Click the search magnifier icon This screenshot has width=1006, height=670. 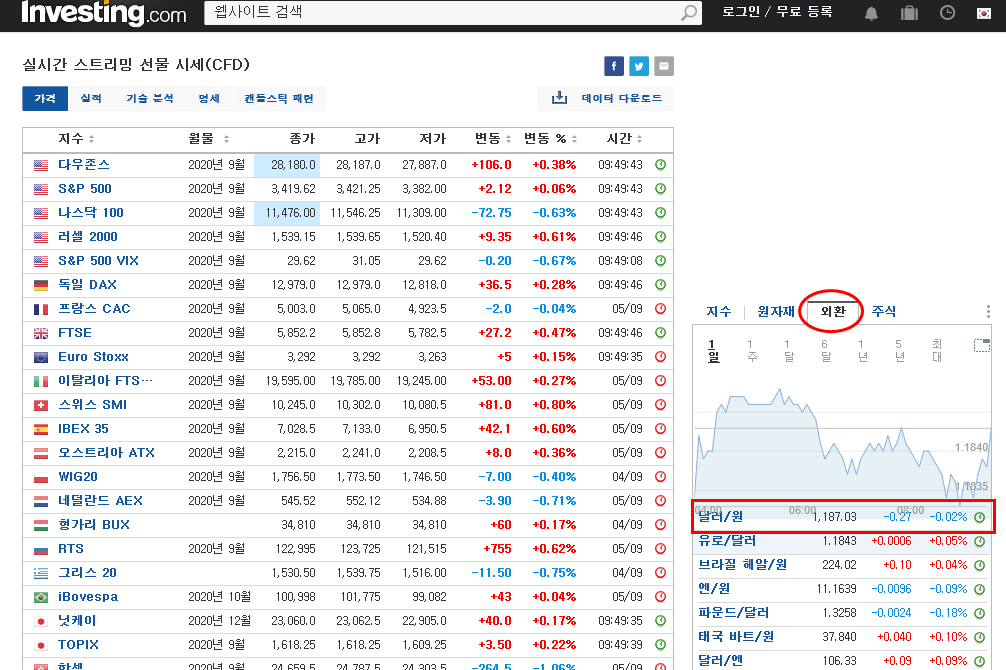click(688, 12)
